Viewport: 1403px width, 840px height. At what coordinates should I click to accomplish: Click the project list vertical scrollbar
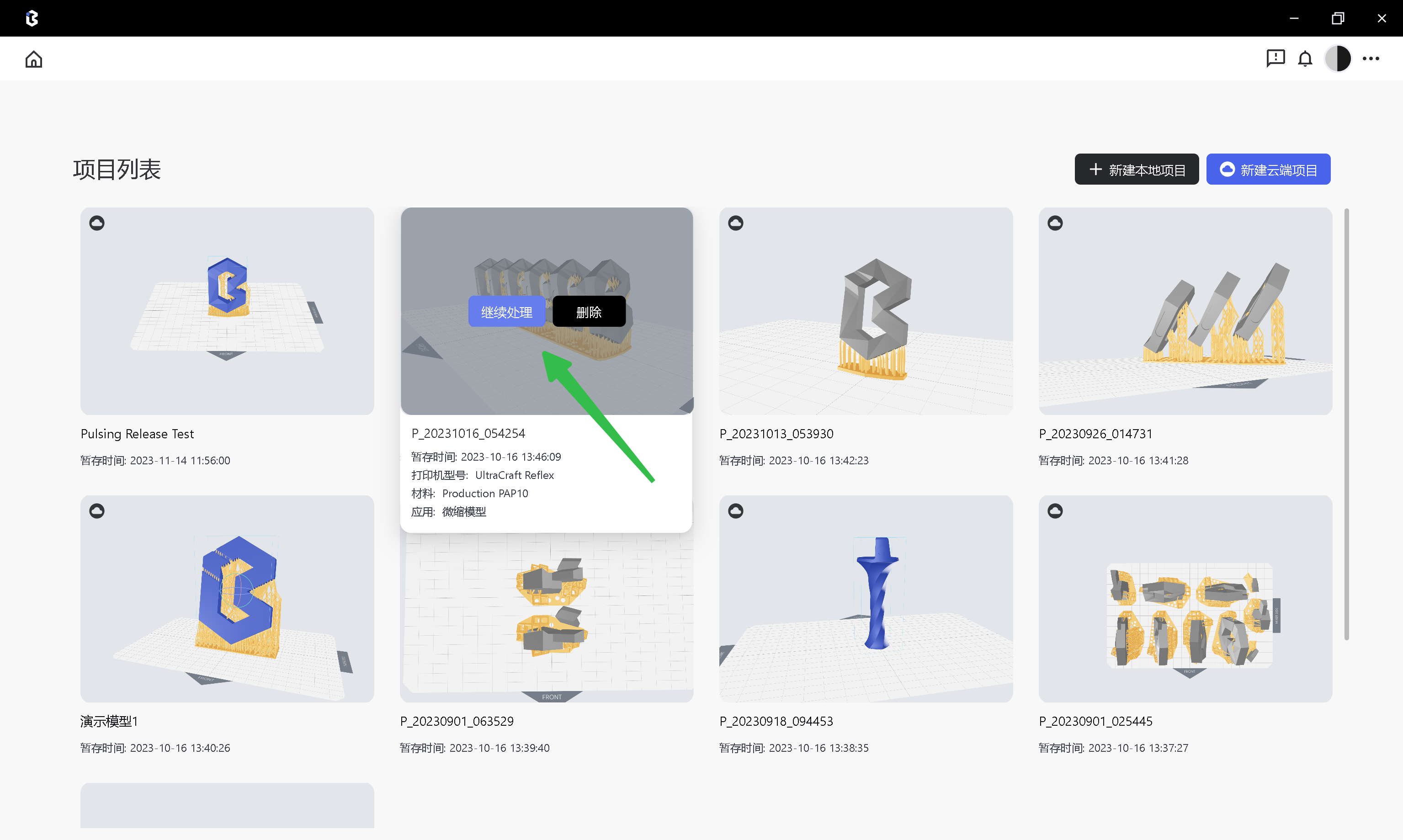pos(1346,425)
